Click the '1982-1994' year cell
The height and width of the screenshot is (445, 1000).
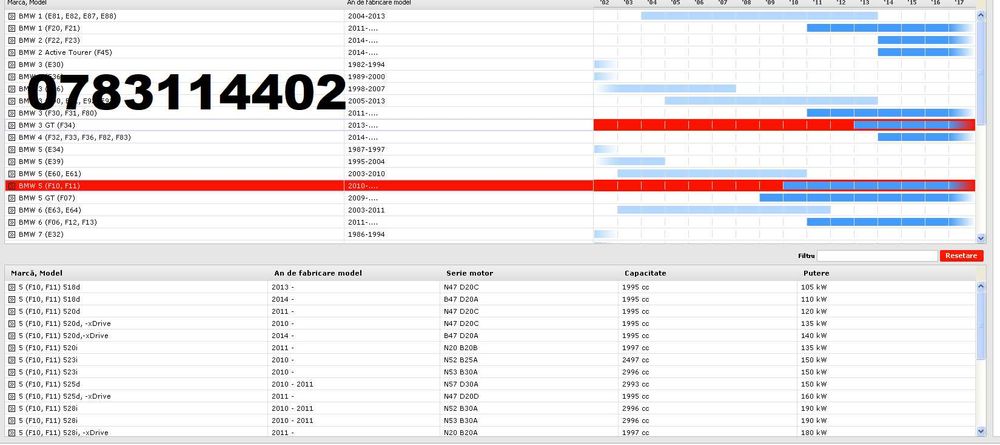[x=366, y=64]
